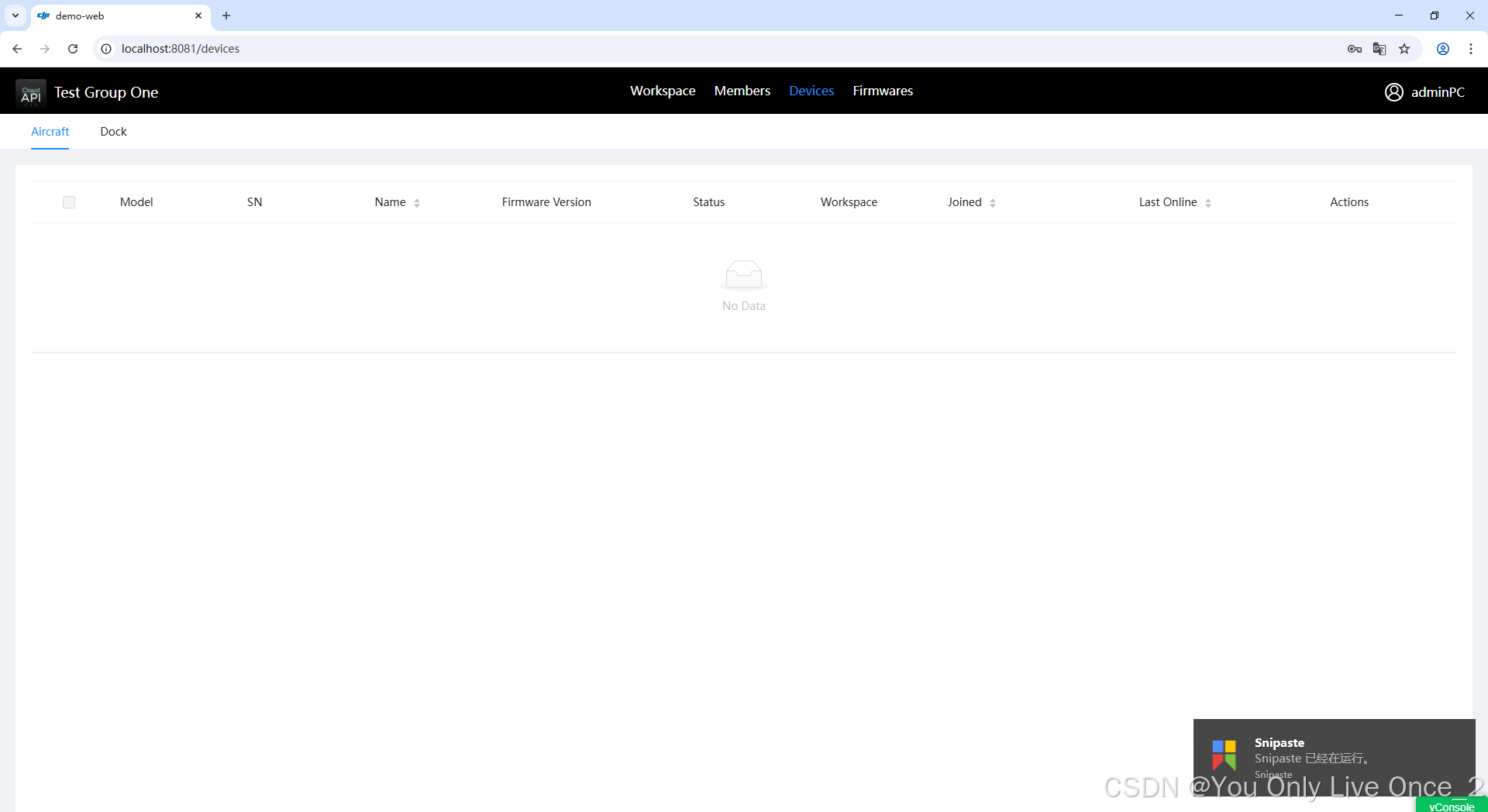Viewport: 1488px width, 812px height.
Task: Click the Test Group One title
Action: [x=106, y=92]
